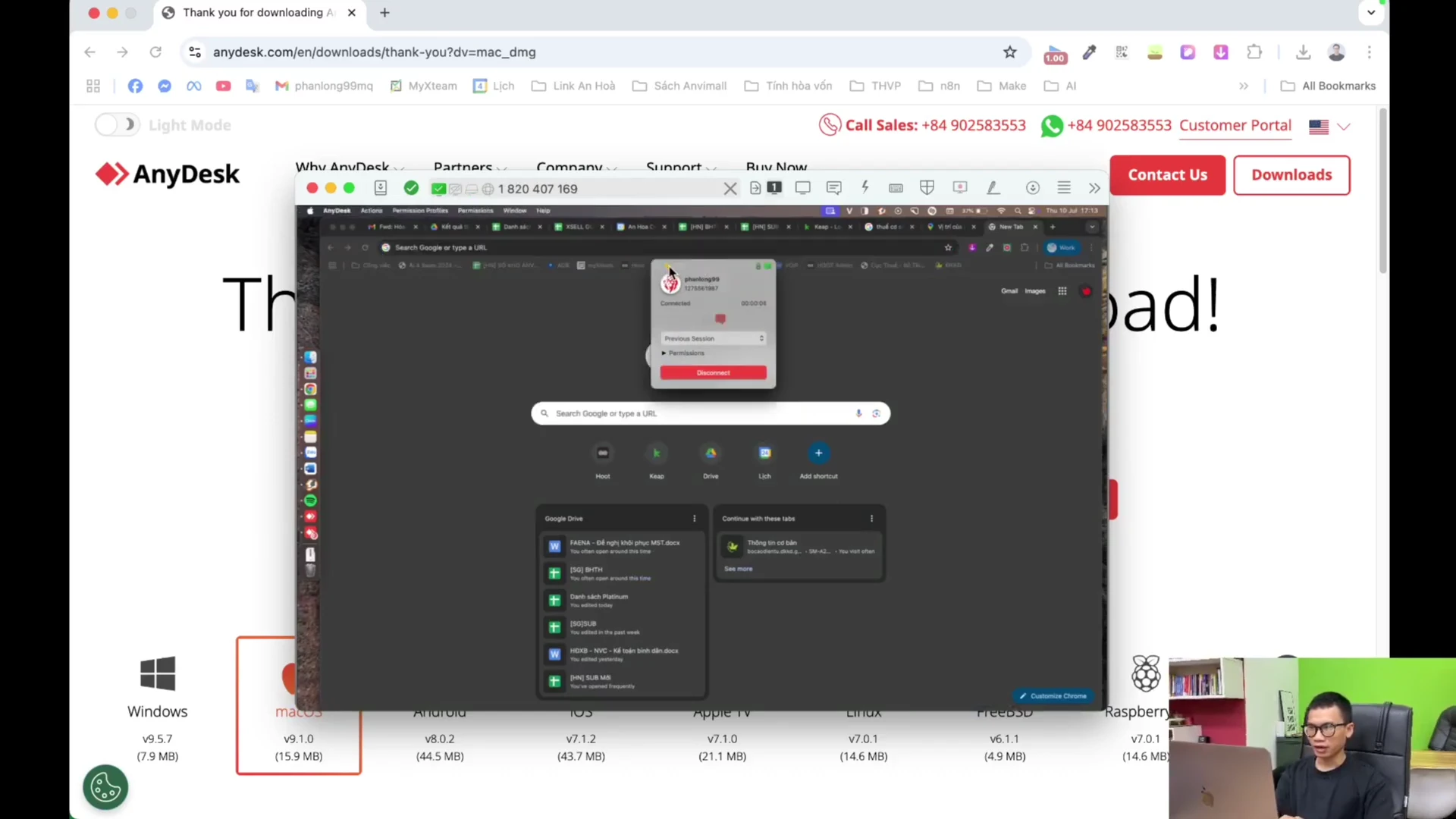The image size is (1456, 819).
Task: Start AnyDesk screen recording icon
Action: [x=960, y=187]
